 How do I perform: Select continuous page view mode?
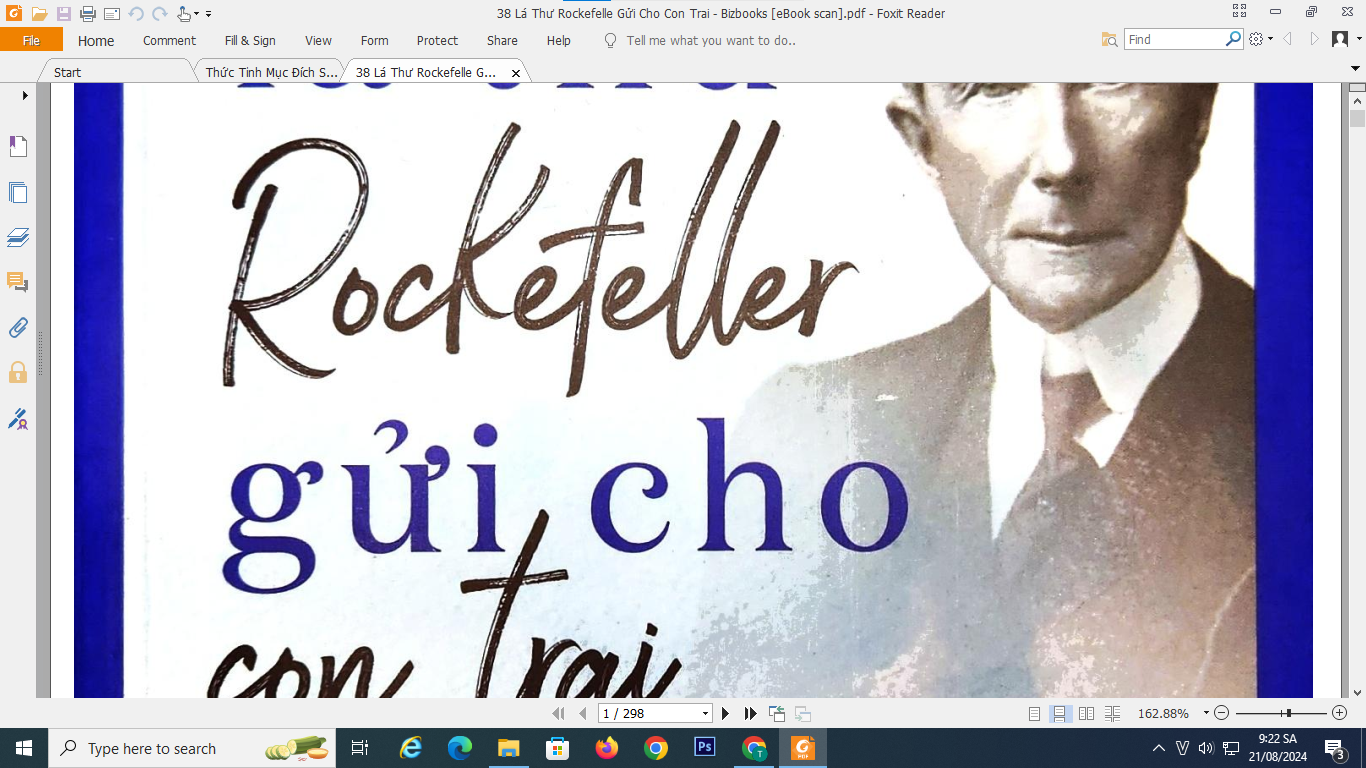[1059, 713]
